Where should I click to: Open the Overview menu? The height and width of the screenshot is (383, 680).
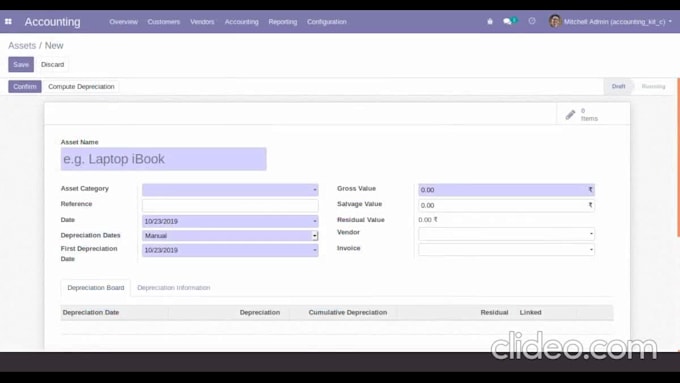click(x=123, y=22)
